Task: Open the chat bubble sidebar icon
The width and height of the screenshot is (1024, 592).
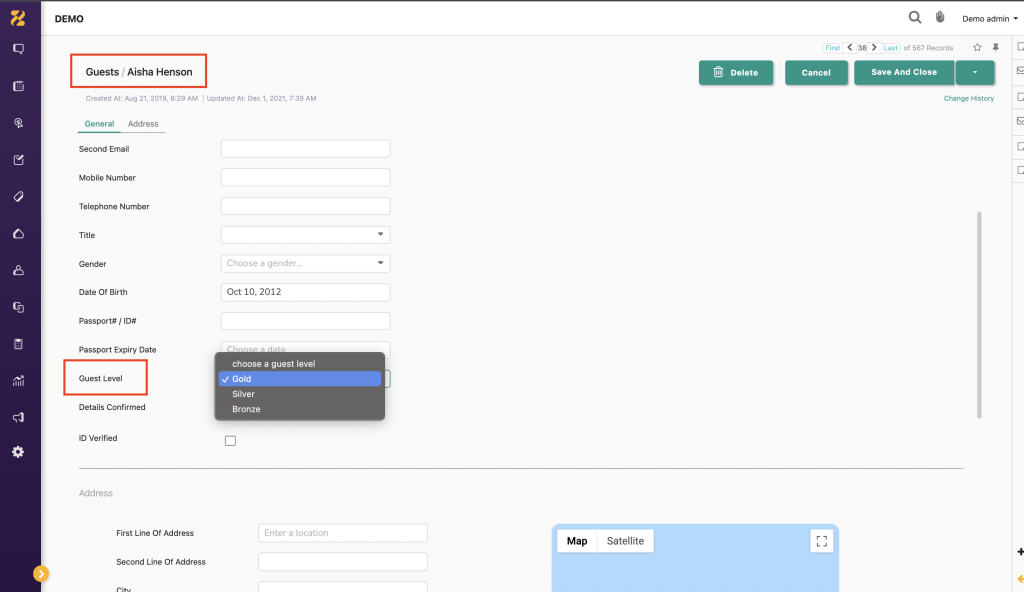Action: (x=18, y=49)
